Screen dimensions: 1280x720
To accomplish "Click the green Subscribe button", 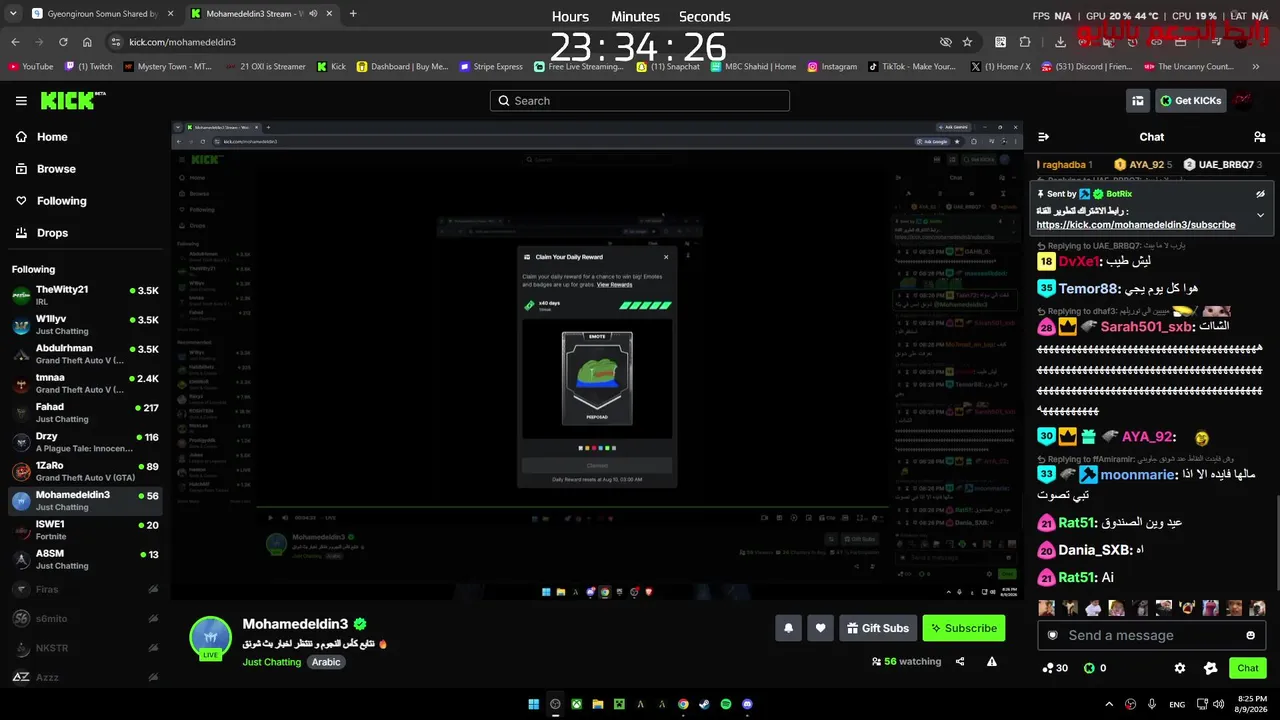I will [x=964, y=628].
